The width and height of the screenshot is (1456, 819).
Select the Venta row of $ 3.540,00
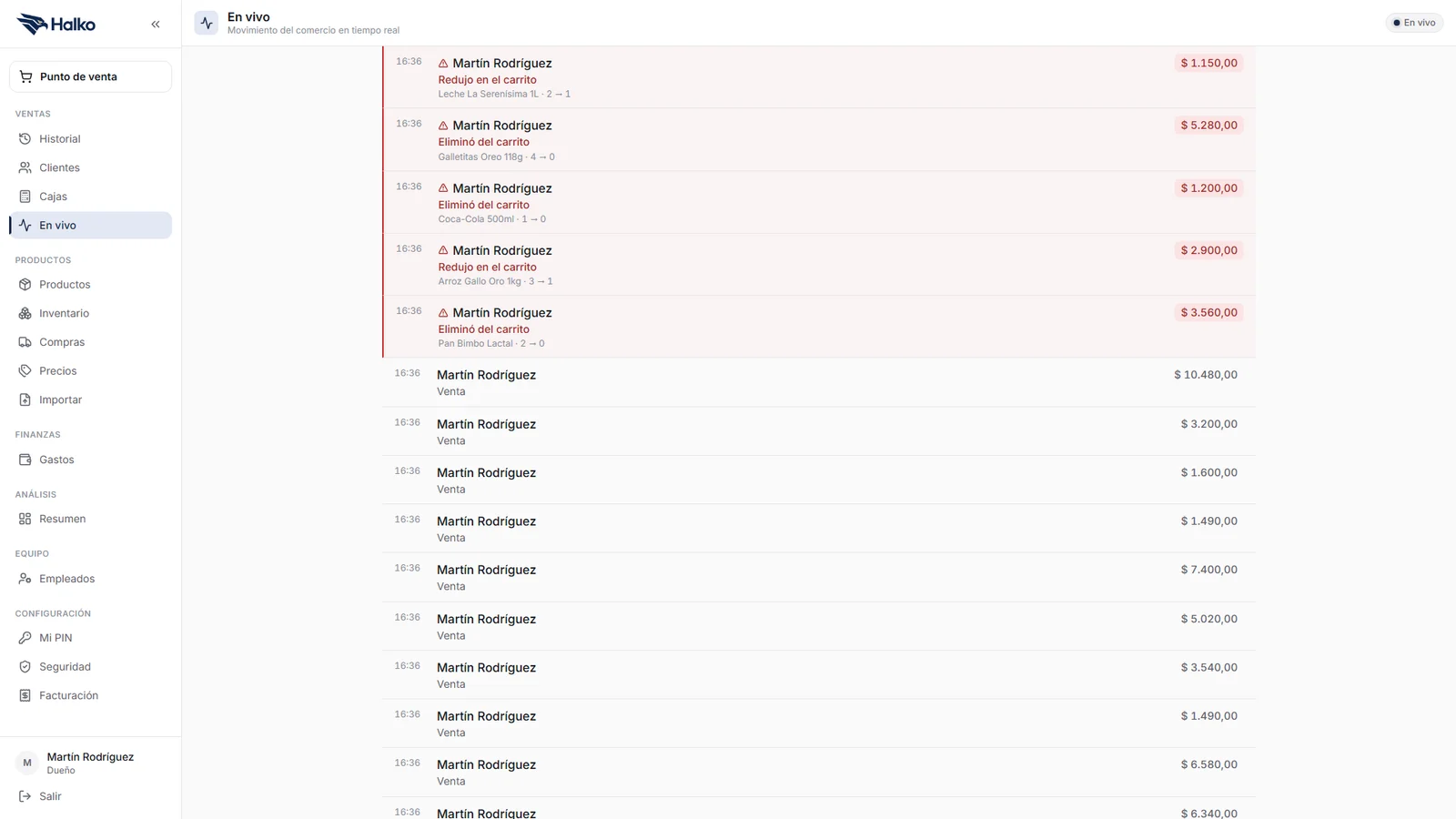coord(819,674)
